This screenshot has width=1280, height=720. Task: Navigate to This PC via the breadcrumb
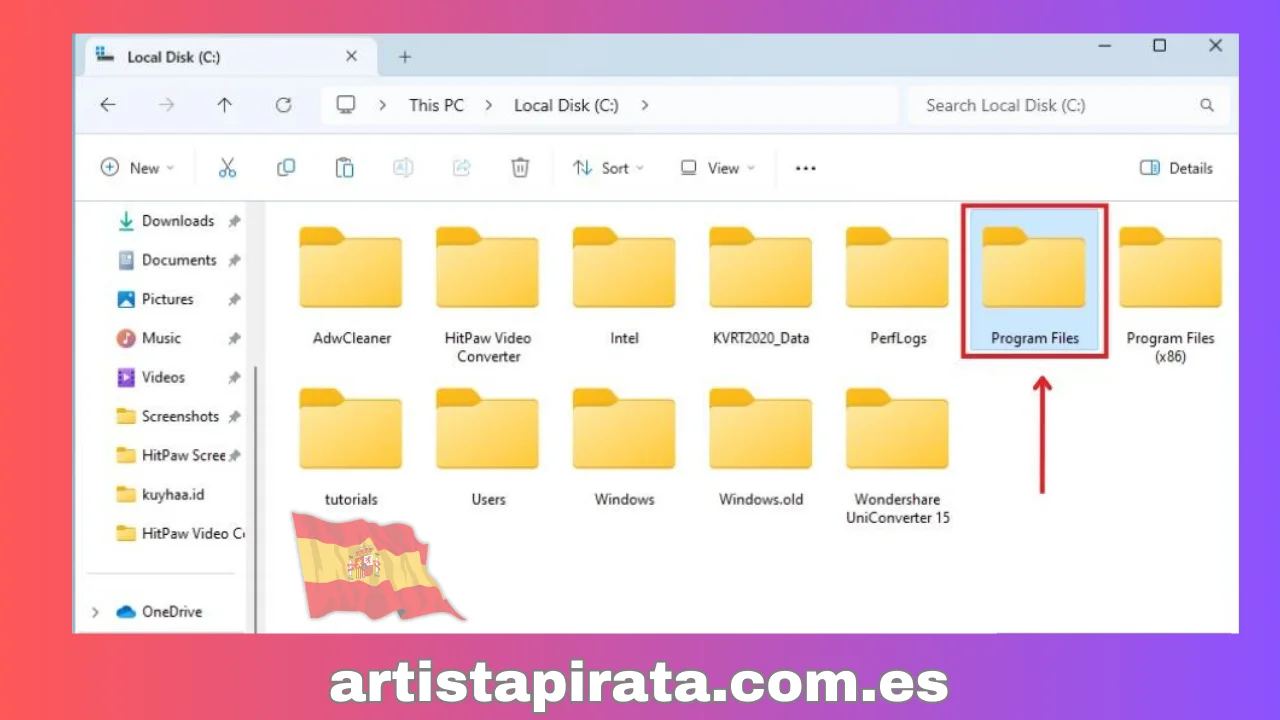coord(436,105)
